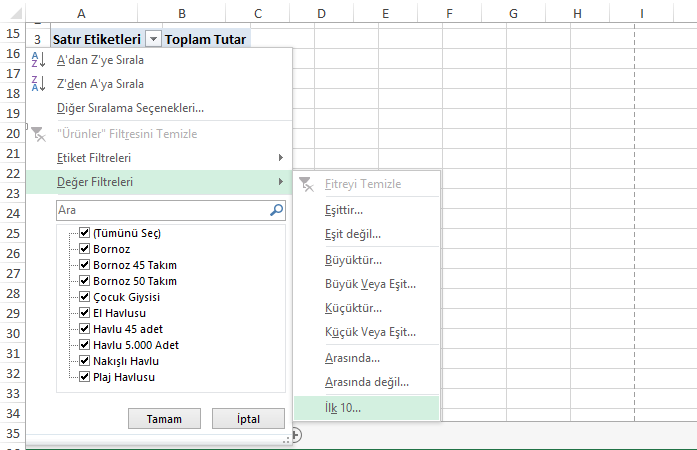The height and width of the screenshot is (450, 697).
Task: Select Arasında... filter option
Action: [x=352, y=358]
